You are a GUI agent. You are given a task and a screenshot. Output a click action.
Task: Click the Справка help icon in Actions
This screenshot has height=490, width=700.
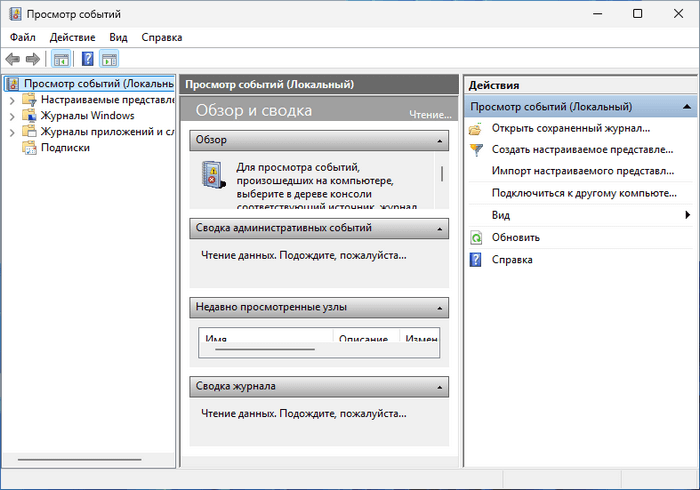[476, 260]
